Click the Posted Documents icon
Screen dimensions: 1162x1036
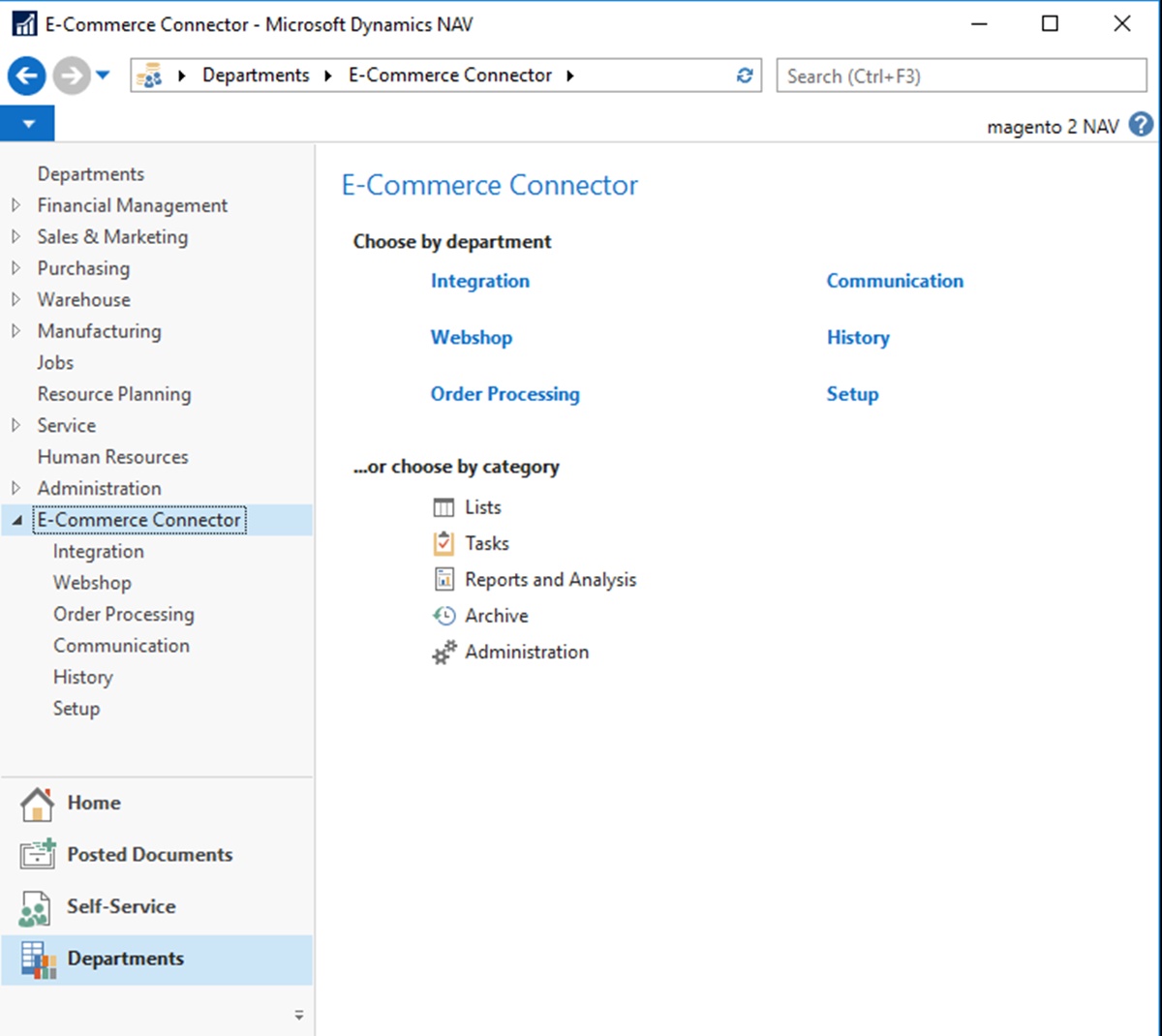[x=38, y=853]
